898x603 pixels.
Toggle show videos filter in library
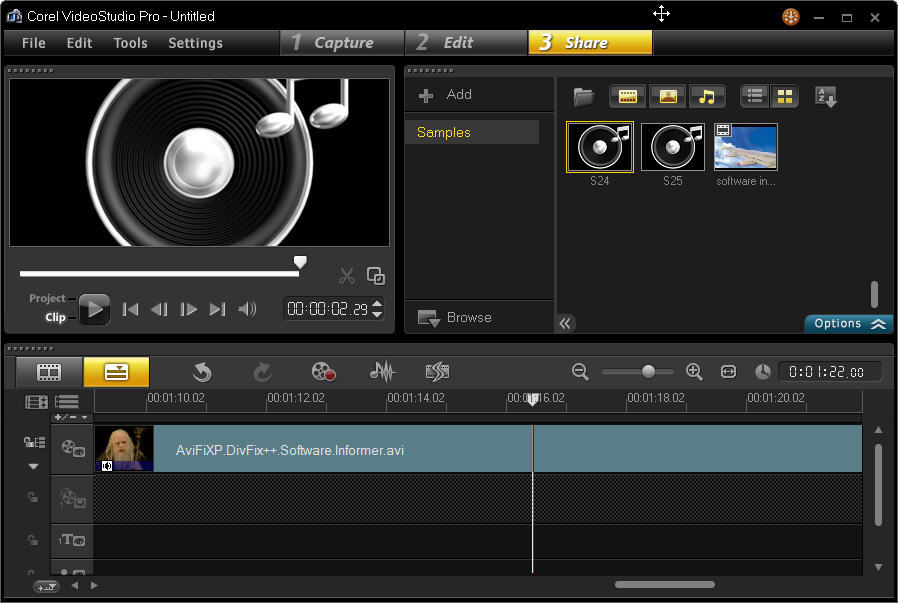628,96
